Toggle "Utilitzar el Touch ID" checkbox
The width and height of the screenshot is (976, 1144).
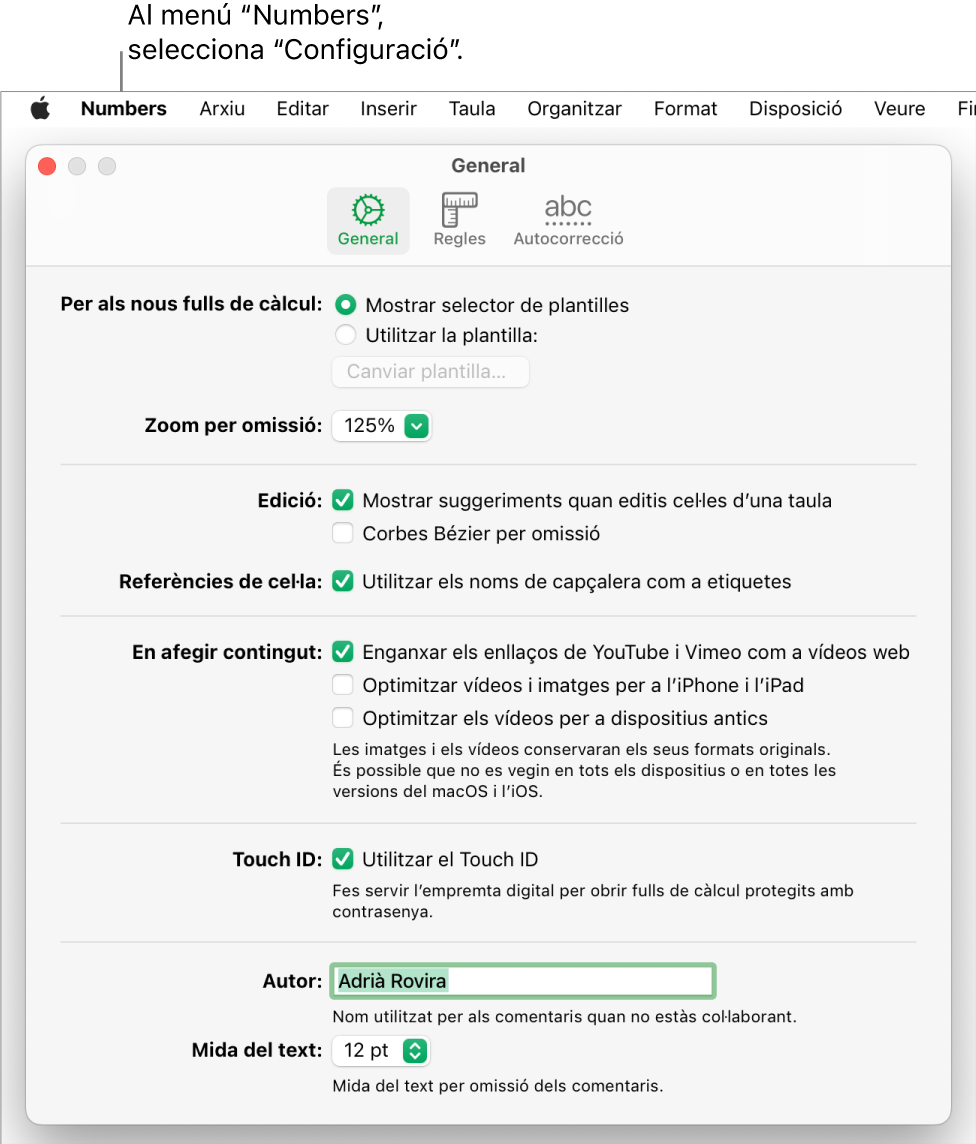coord(343,859)
